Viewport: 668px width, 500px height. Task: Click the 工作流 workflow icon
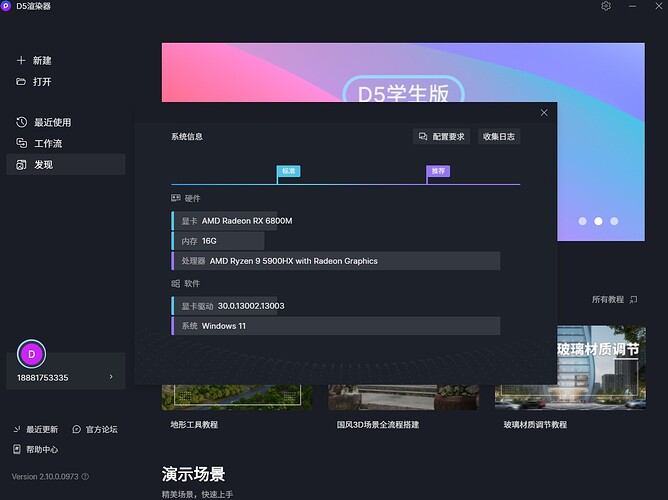[x=21, y=143]
